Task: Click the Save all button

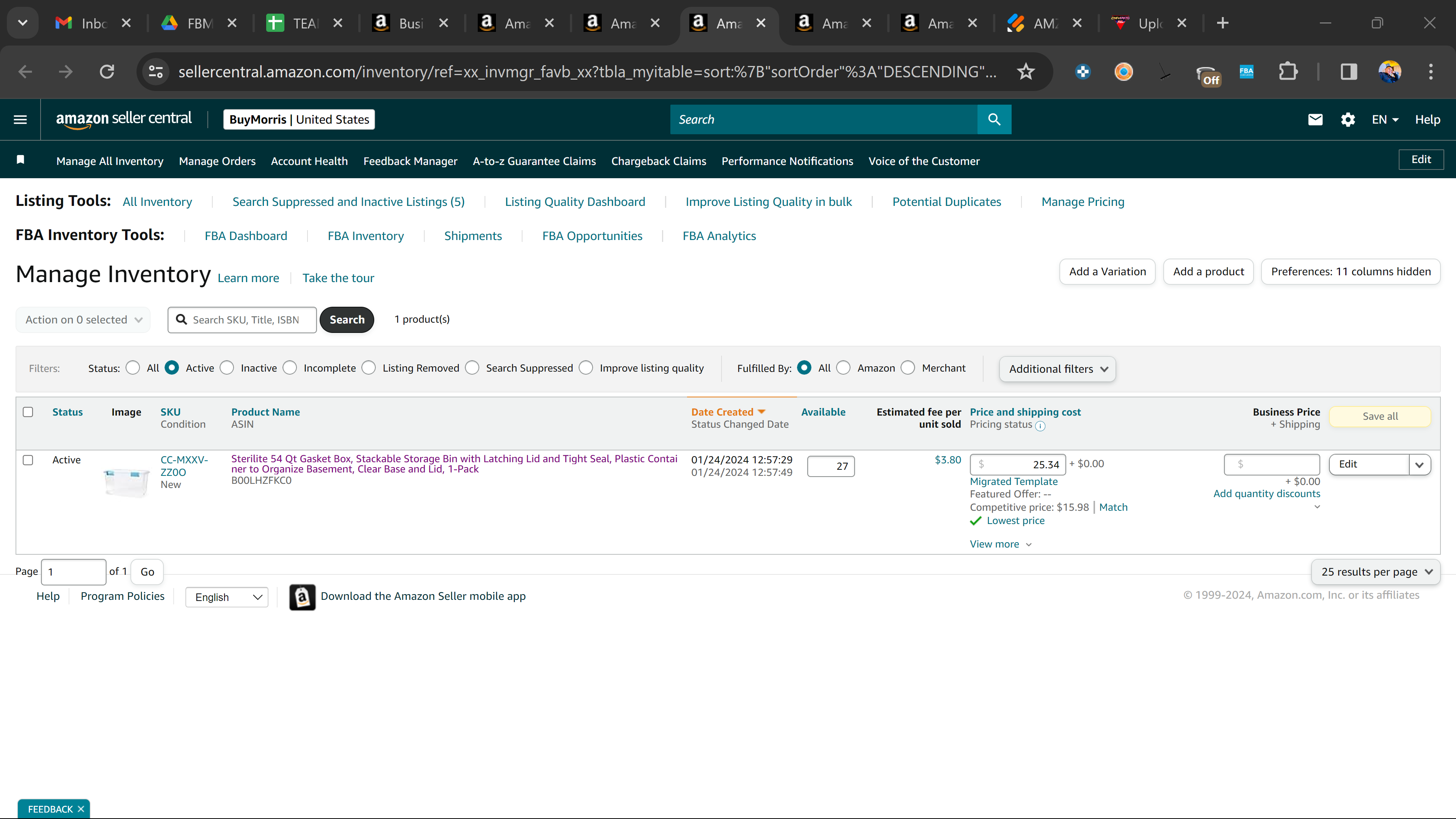Action: (1380, 417)
